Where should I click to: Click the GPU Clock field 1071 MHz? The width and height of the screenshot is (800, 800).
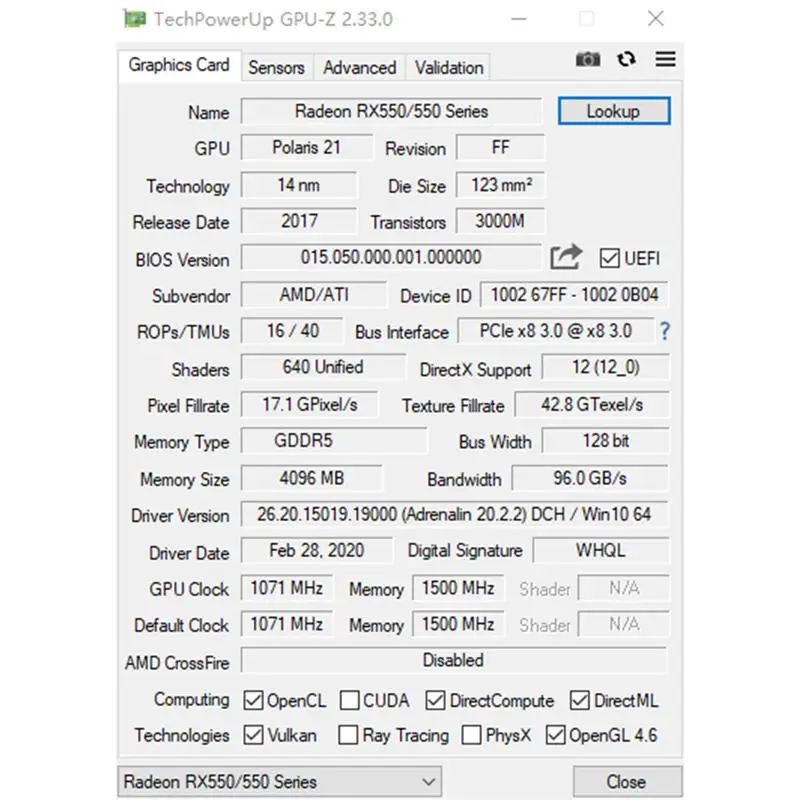287,588
